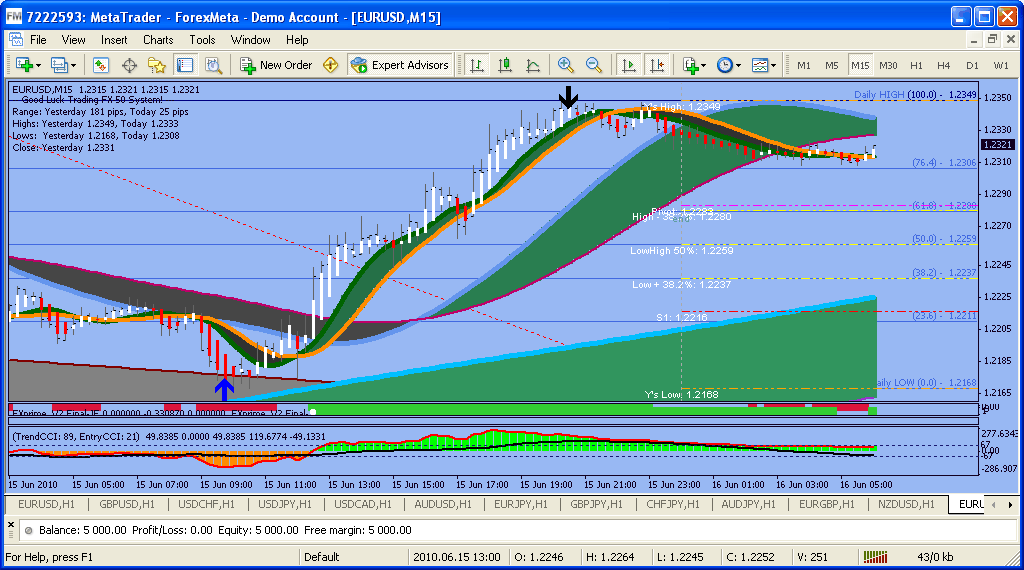Toggle the chart shift button
The width and height of the screenshot is (1024, 570).
[657, 65]
